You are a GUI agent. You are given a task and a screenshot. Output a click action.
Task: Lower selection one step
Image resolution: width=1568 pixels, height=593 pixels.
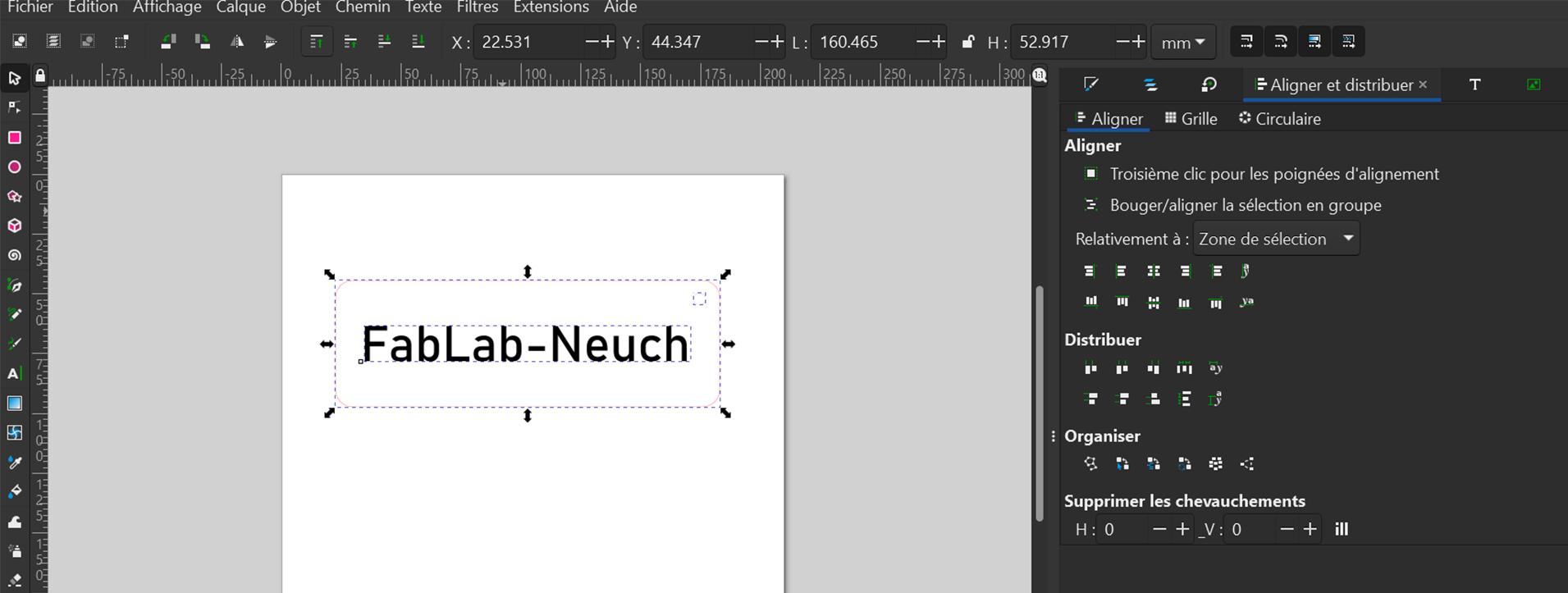[x=384, y=41]
